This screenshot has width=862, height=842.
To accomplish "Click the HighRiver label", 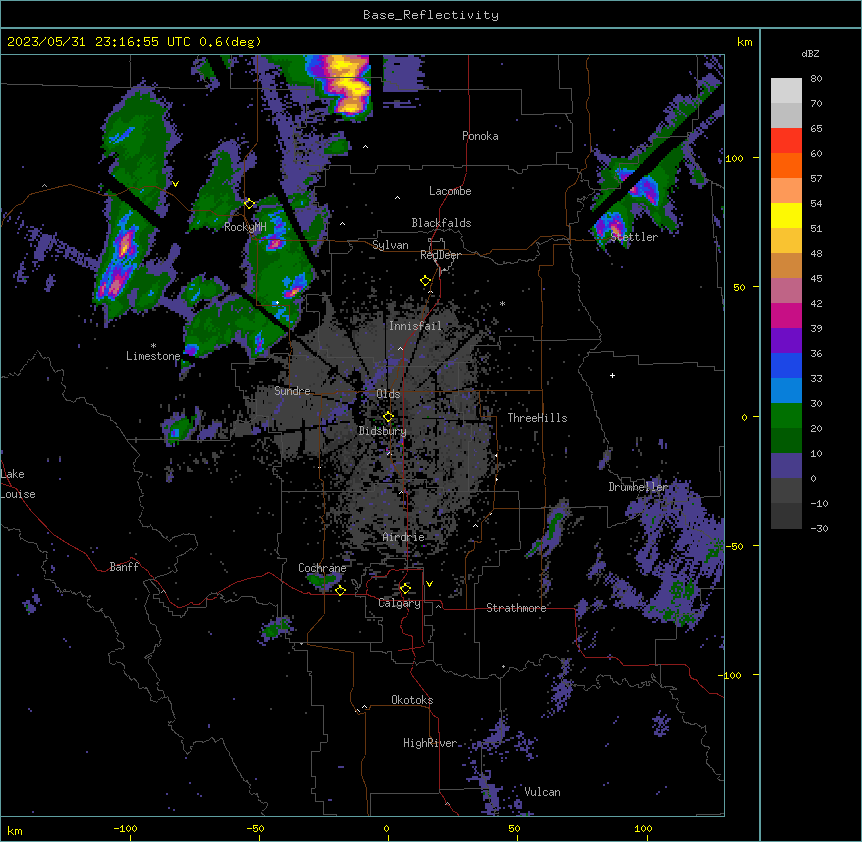I will tap(430, 743).
